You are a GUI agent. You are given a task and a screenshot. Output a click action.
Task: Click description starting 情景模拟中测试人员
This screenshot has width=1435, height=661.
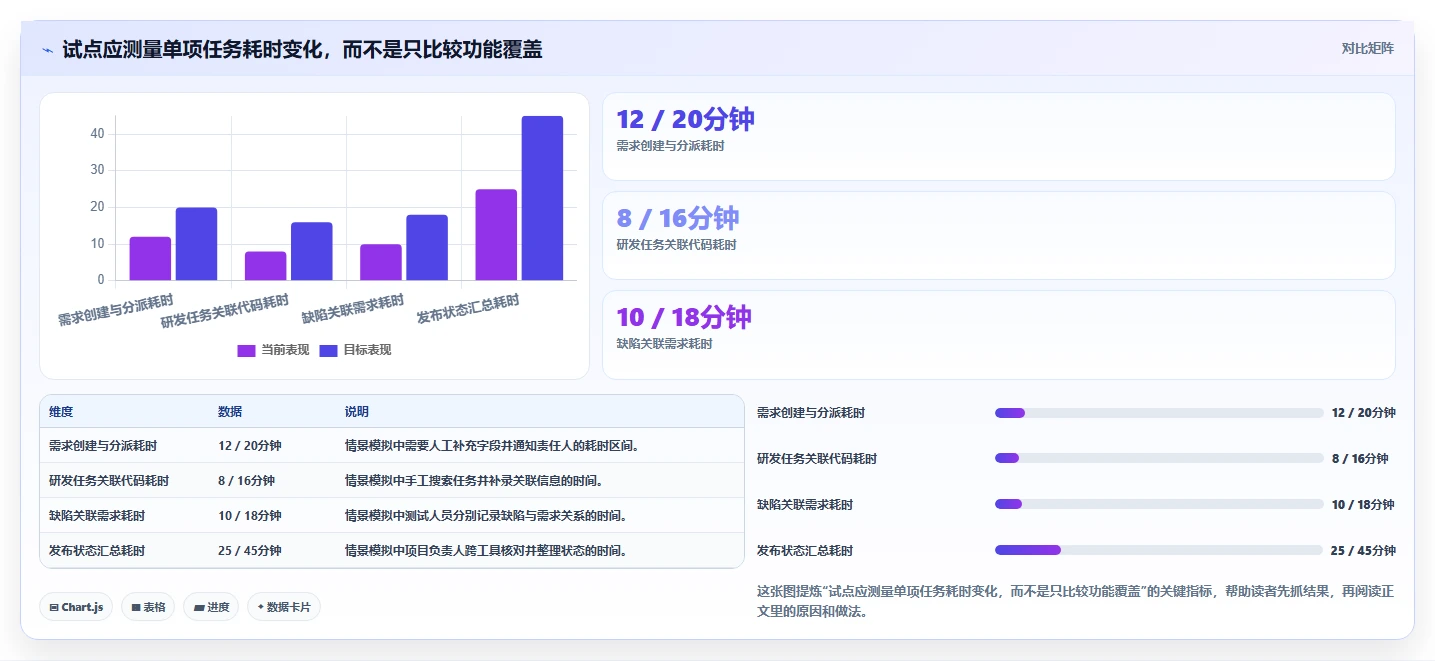tap(486, 516)
